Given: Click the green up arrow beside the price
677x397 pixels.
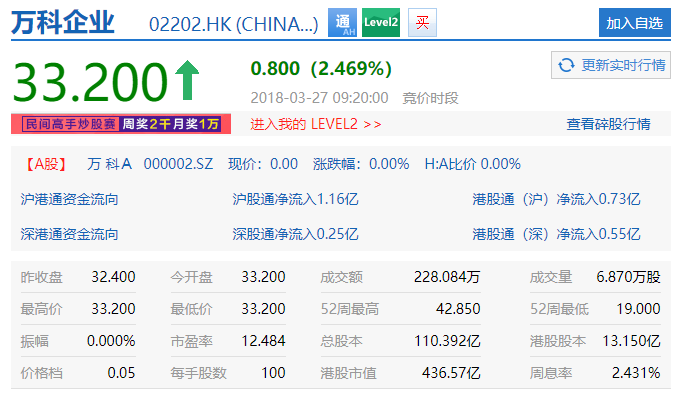Looking at the screenshot, I should pos(187,80).
